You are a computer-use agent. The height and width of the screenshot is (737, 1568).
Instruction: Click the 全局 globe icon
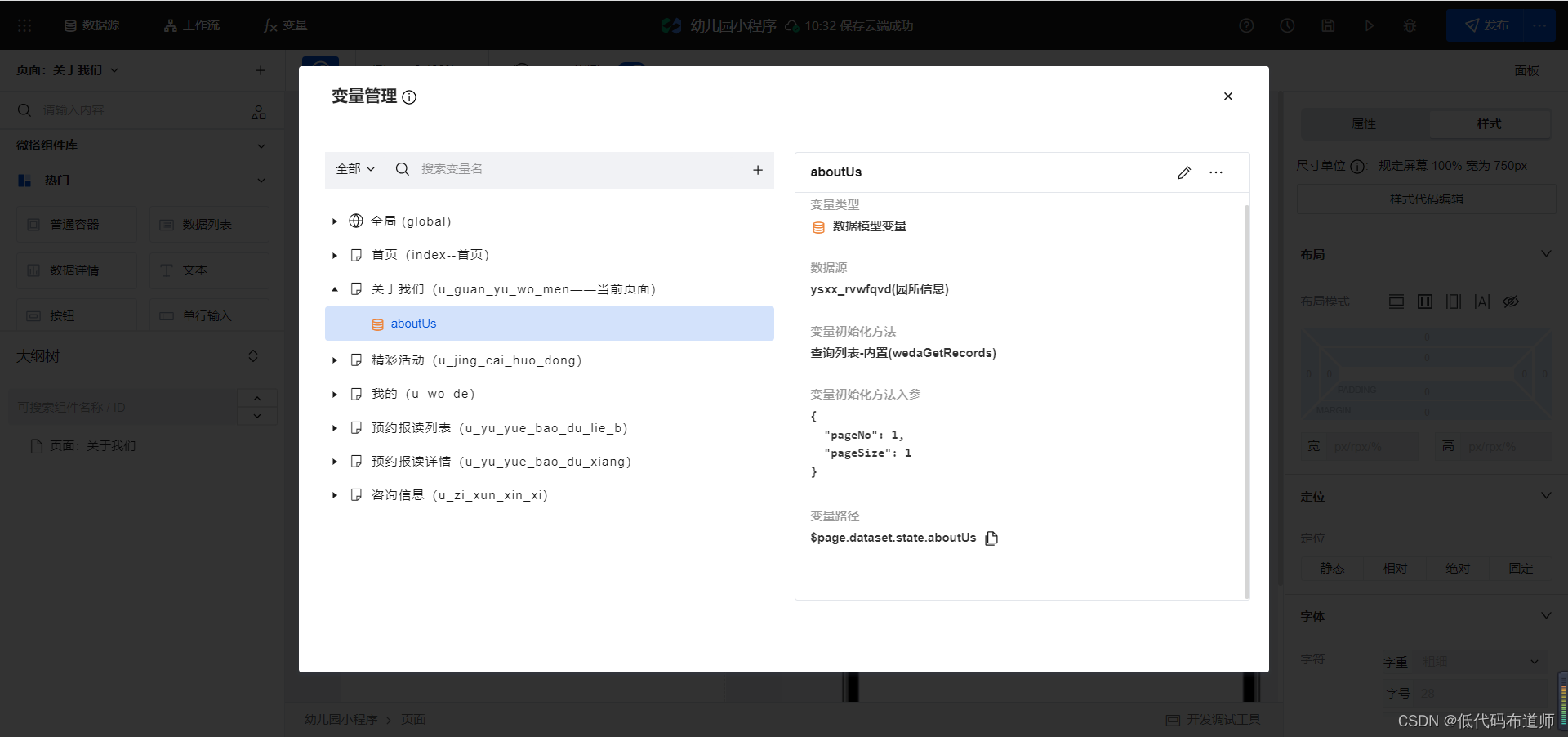356,221
